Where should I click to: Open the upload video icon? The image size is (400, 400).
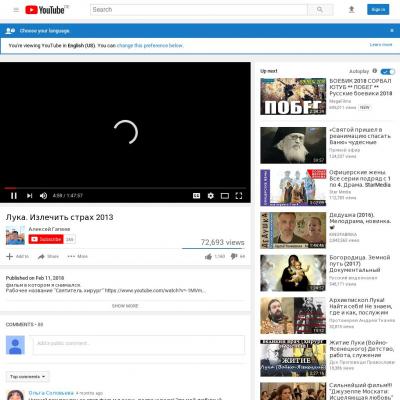(351, 10)
